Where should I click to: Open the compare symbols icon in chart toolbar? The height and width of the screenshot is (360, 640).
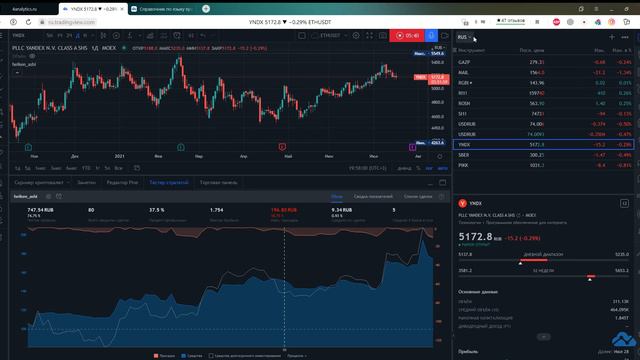[116, 36]
